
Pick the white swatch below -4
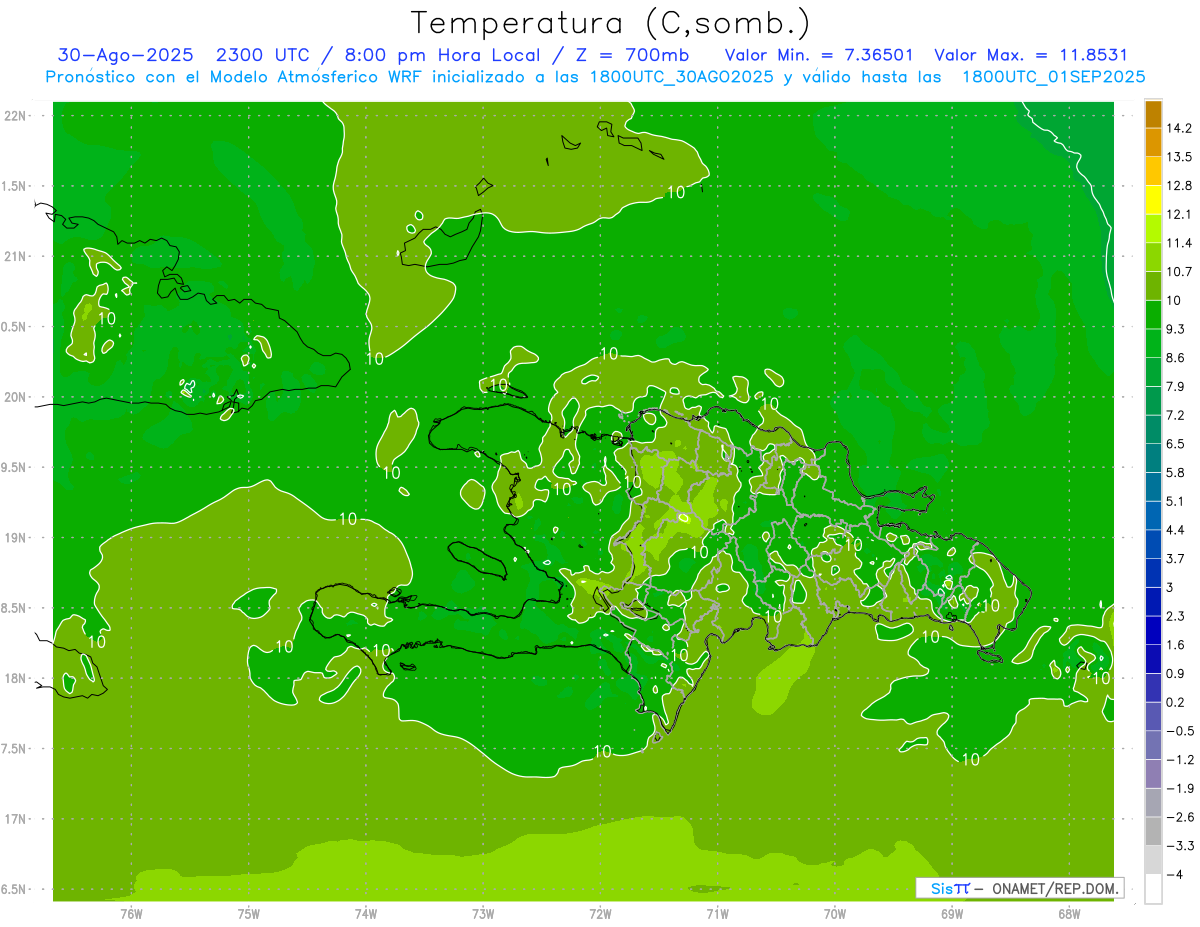1153,889
